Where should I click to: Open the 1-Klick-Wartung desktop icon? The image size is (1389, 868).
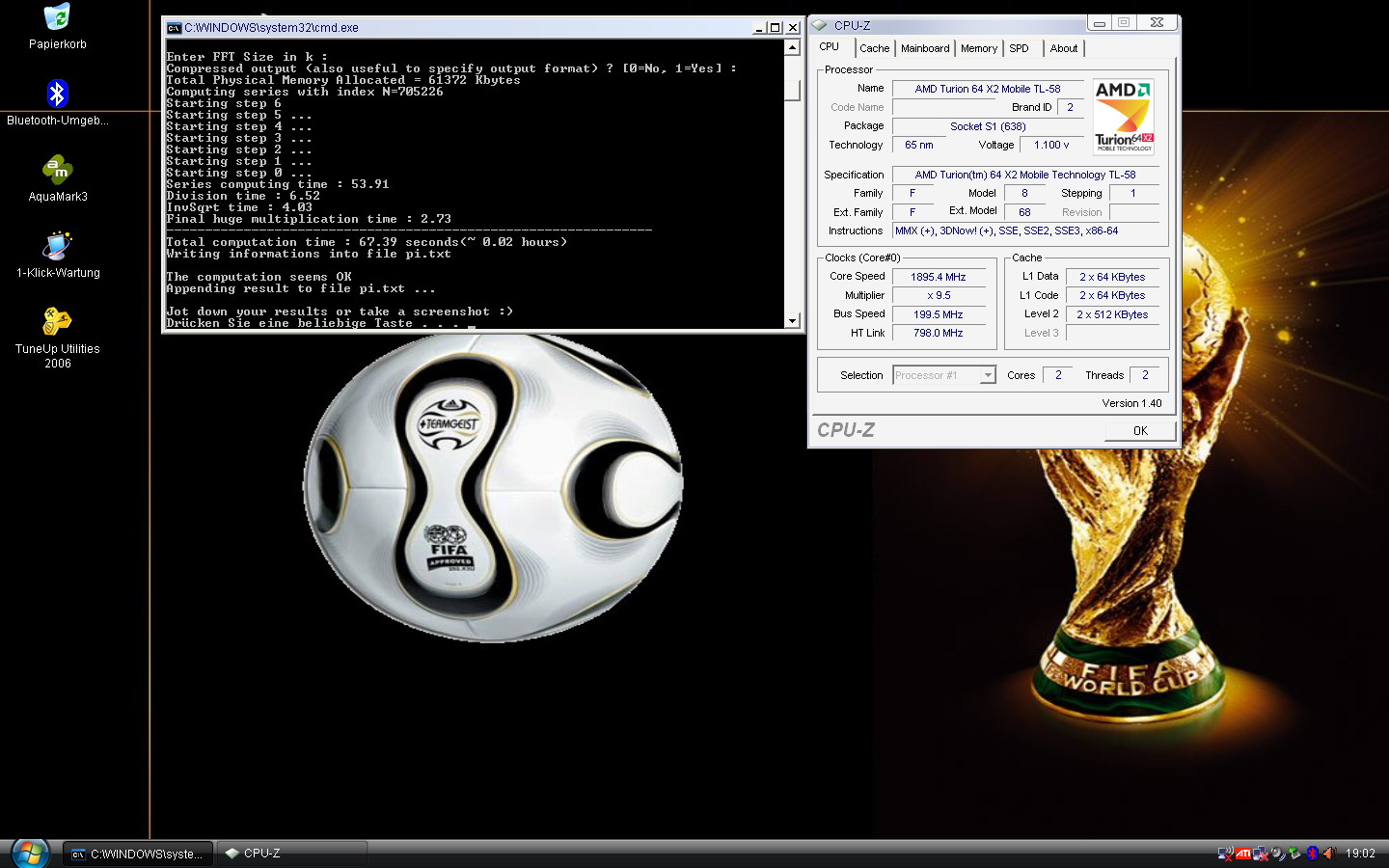[x=57, y=255]
